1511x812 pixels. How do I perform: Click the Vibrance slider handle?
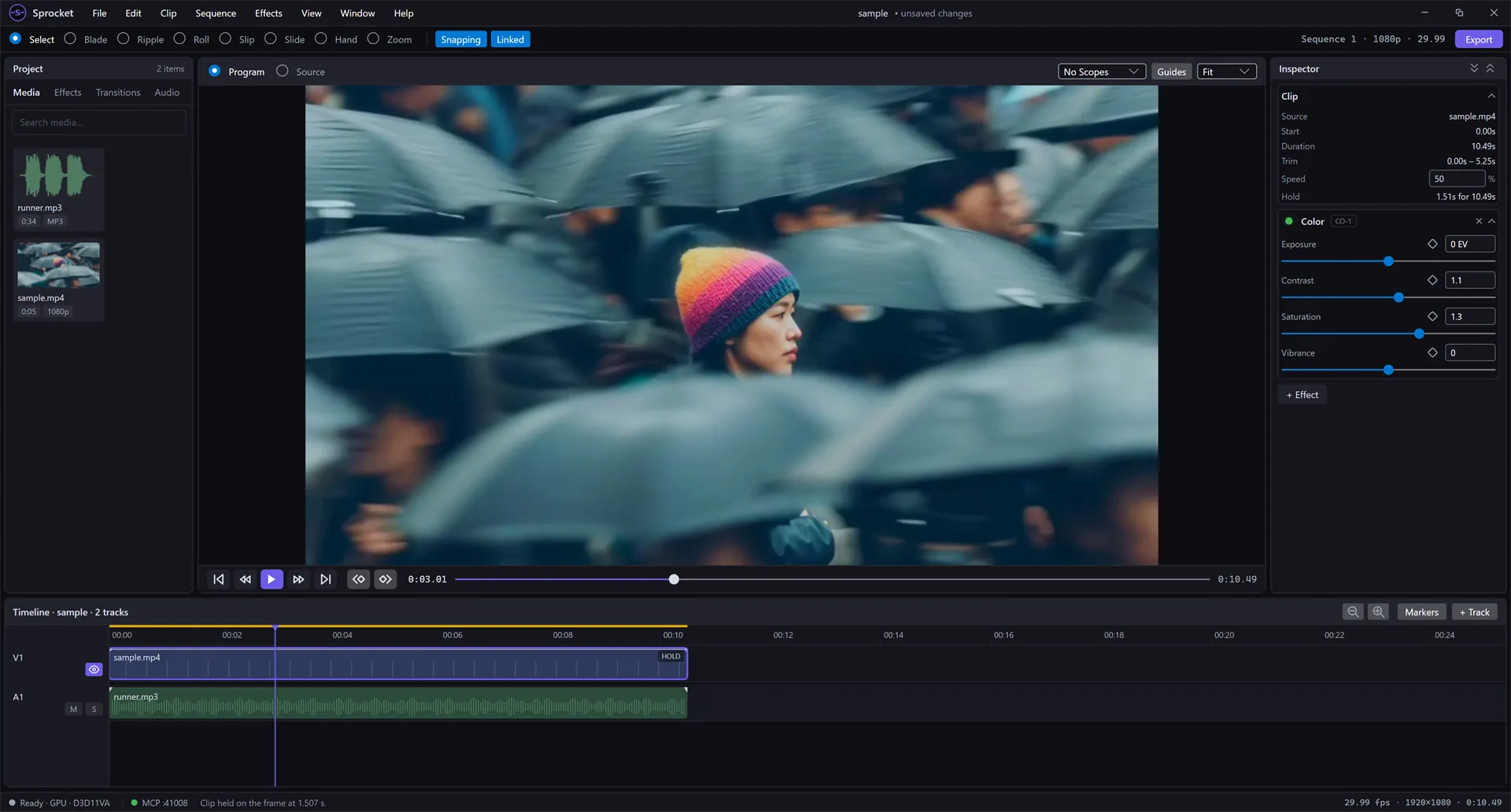point(1388,370)
